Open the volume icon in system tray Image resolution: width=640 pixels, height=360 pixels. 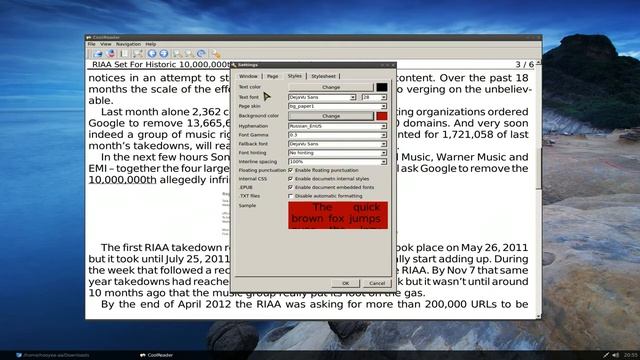[616, 355]
